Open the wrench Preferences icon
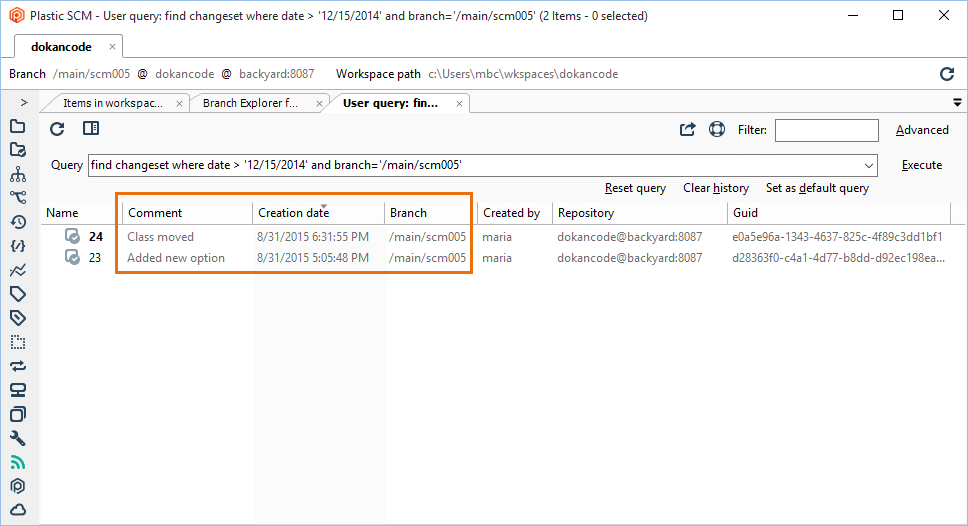Screen dimensions: 968x526 pos(18,438)
